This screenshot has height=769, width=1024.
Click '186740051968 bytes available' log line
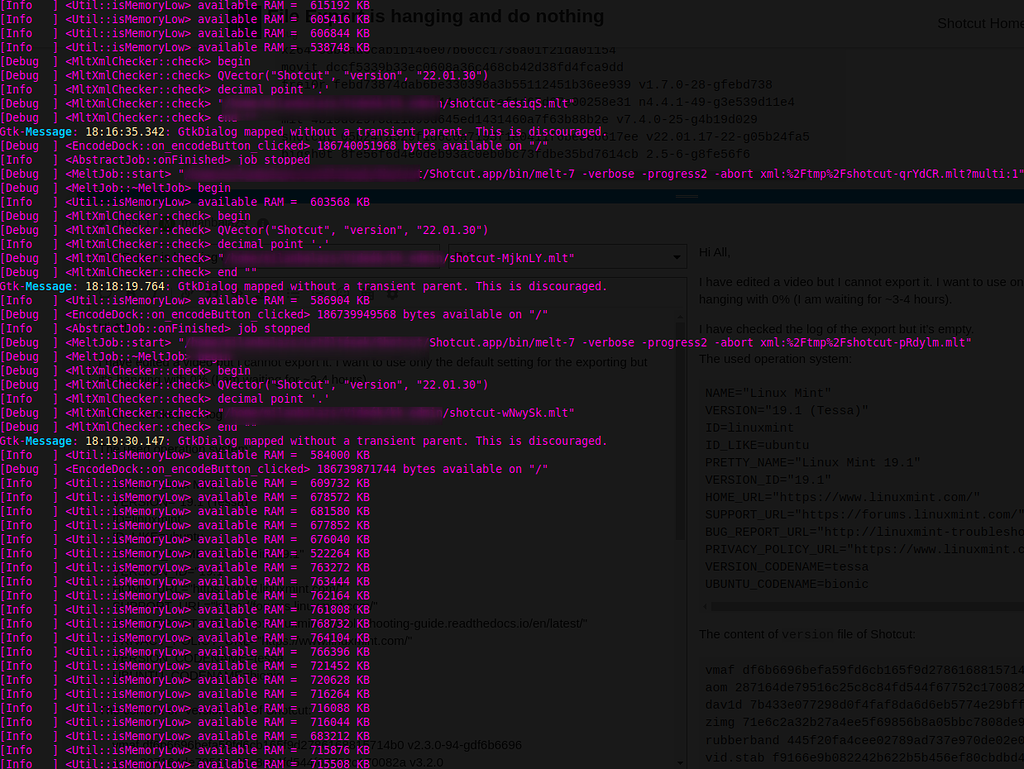(274, 146)
